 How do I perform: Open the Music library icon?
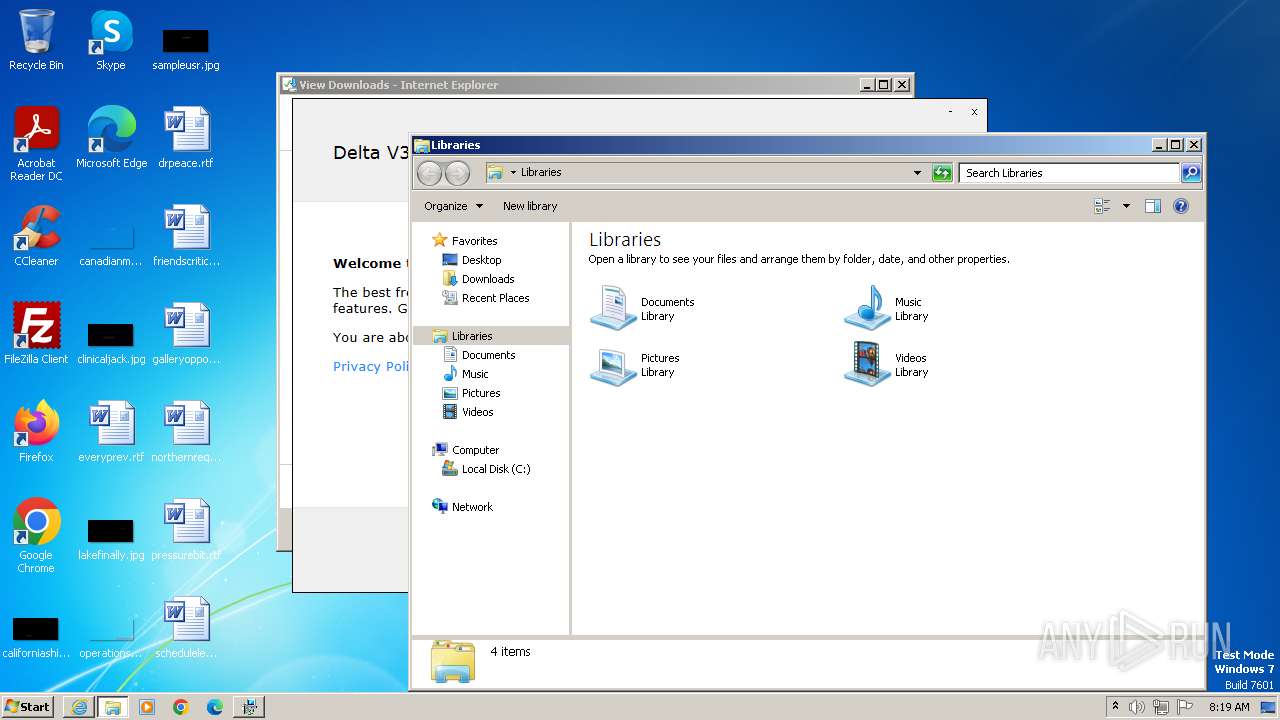click(x=867, y=308)
